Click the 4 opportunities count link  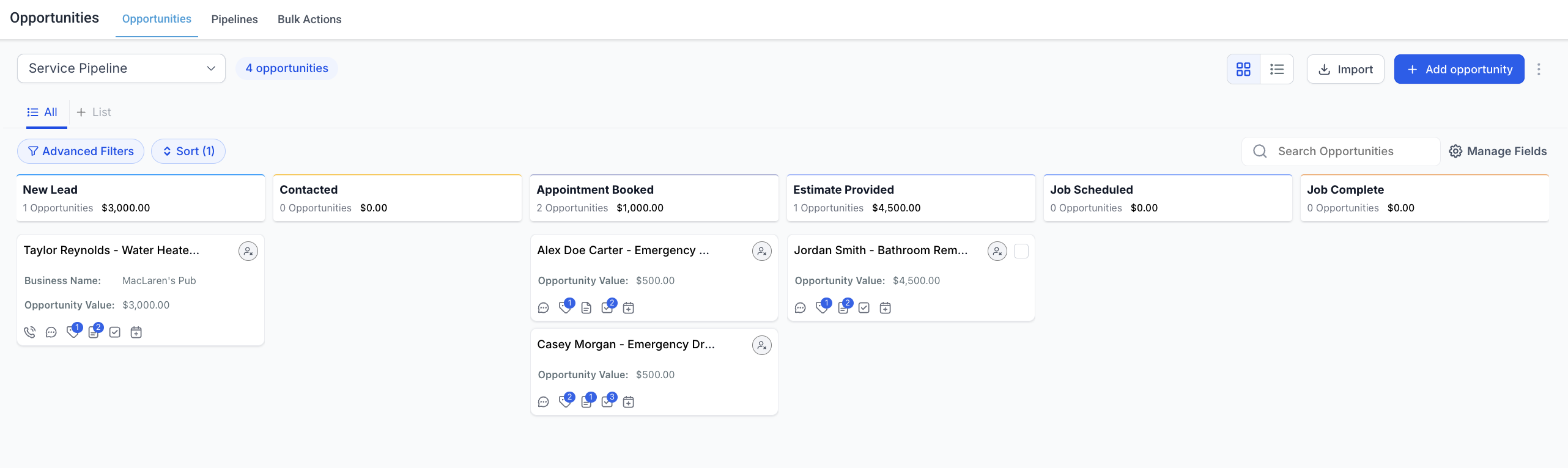pyautogui.click(x=286, y=68)
